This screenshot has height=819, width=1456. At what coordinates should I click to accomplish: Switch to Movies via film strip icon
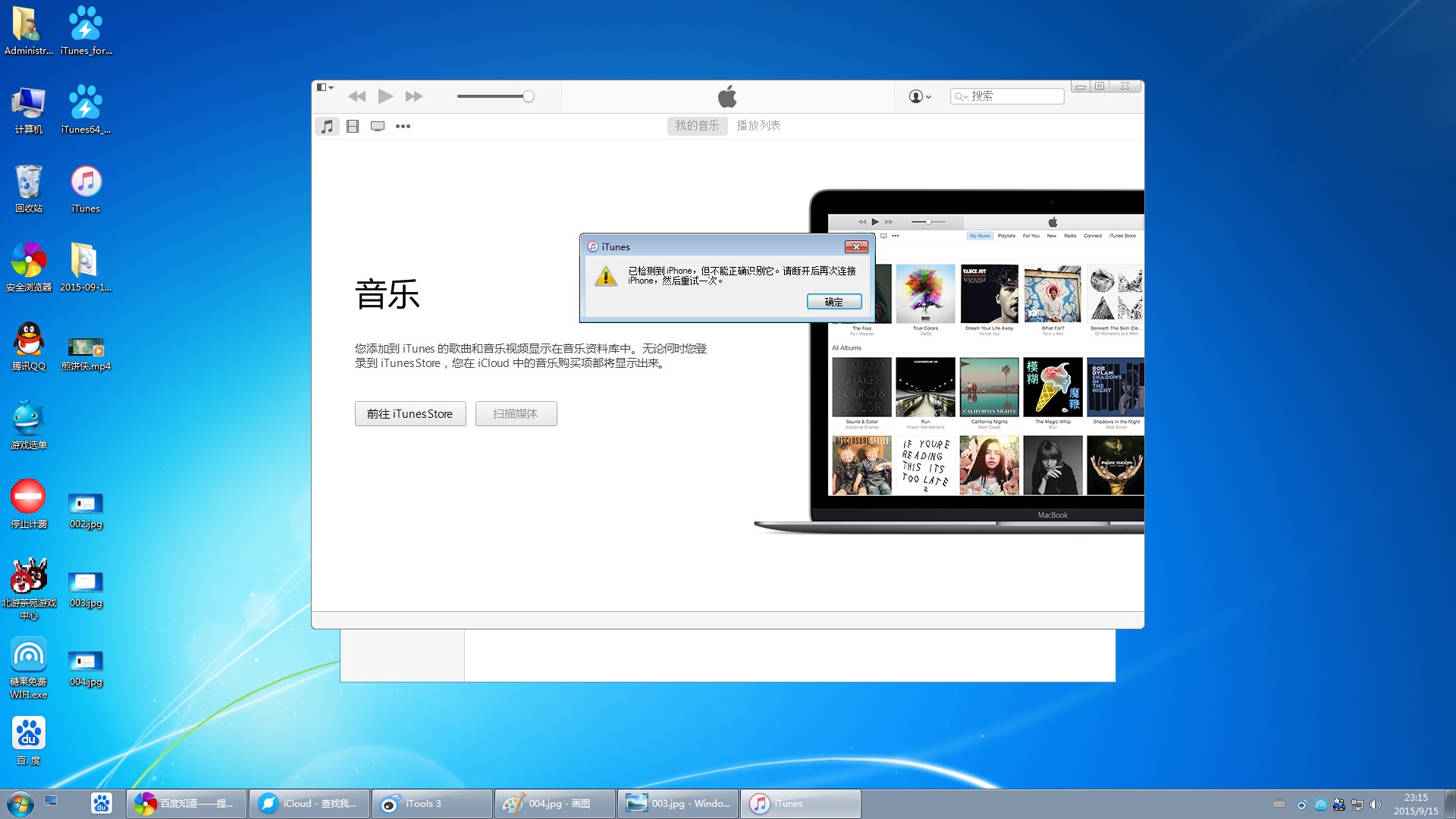tap(352, 126)
